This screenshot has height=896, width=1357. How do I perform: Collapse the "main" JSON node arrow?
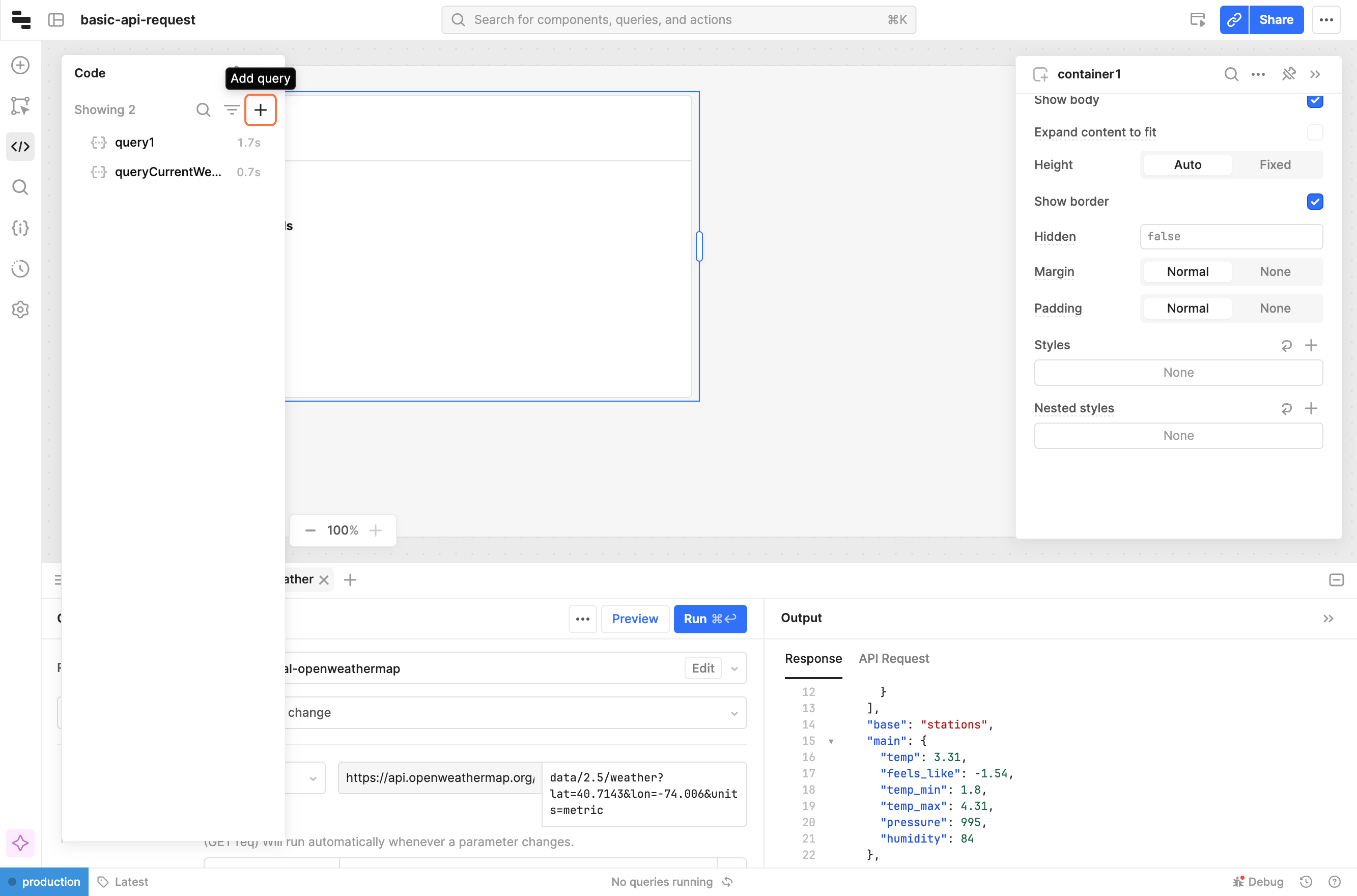pos(831,741)
